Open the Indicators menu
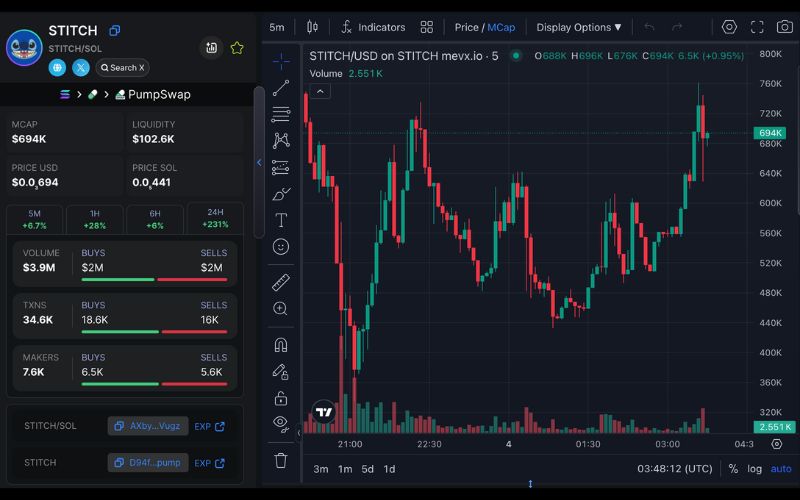 pyautogui.click(x=373, y=27)
